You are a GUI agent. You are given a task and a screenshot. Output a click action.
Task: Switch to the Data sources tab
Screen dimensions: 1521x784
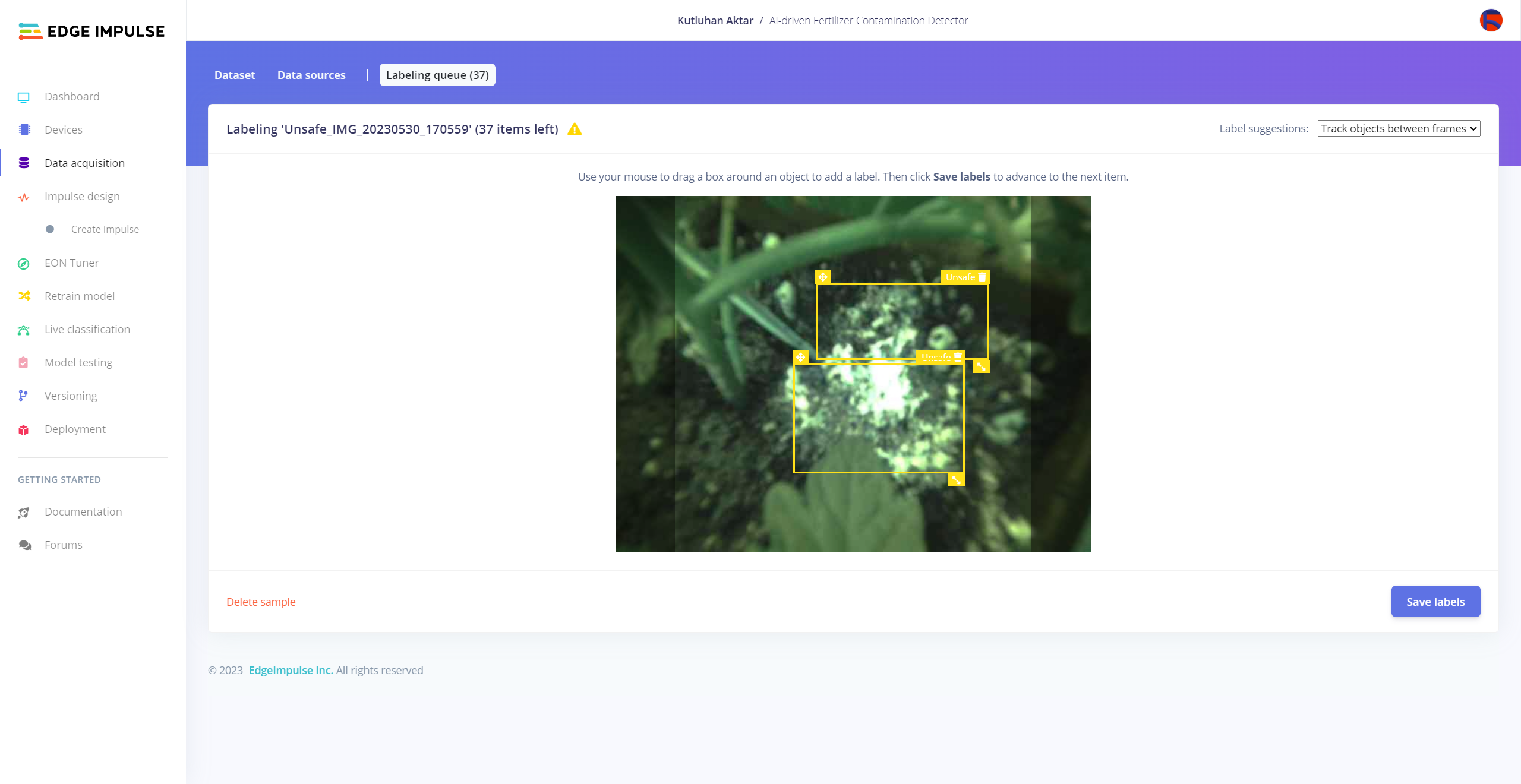click(x=311, y=75)
